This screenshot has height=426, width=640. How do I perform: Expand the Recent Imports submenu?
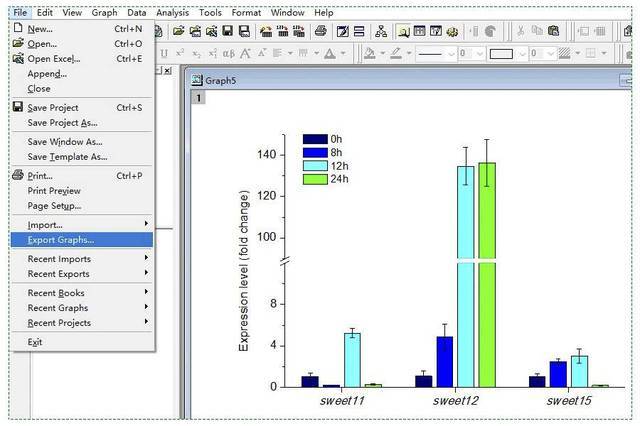click(x=82, y=259)
